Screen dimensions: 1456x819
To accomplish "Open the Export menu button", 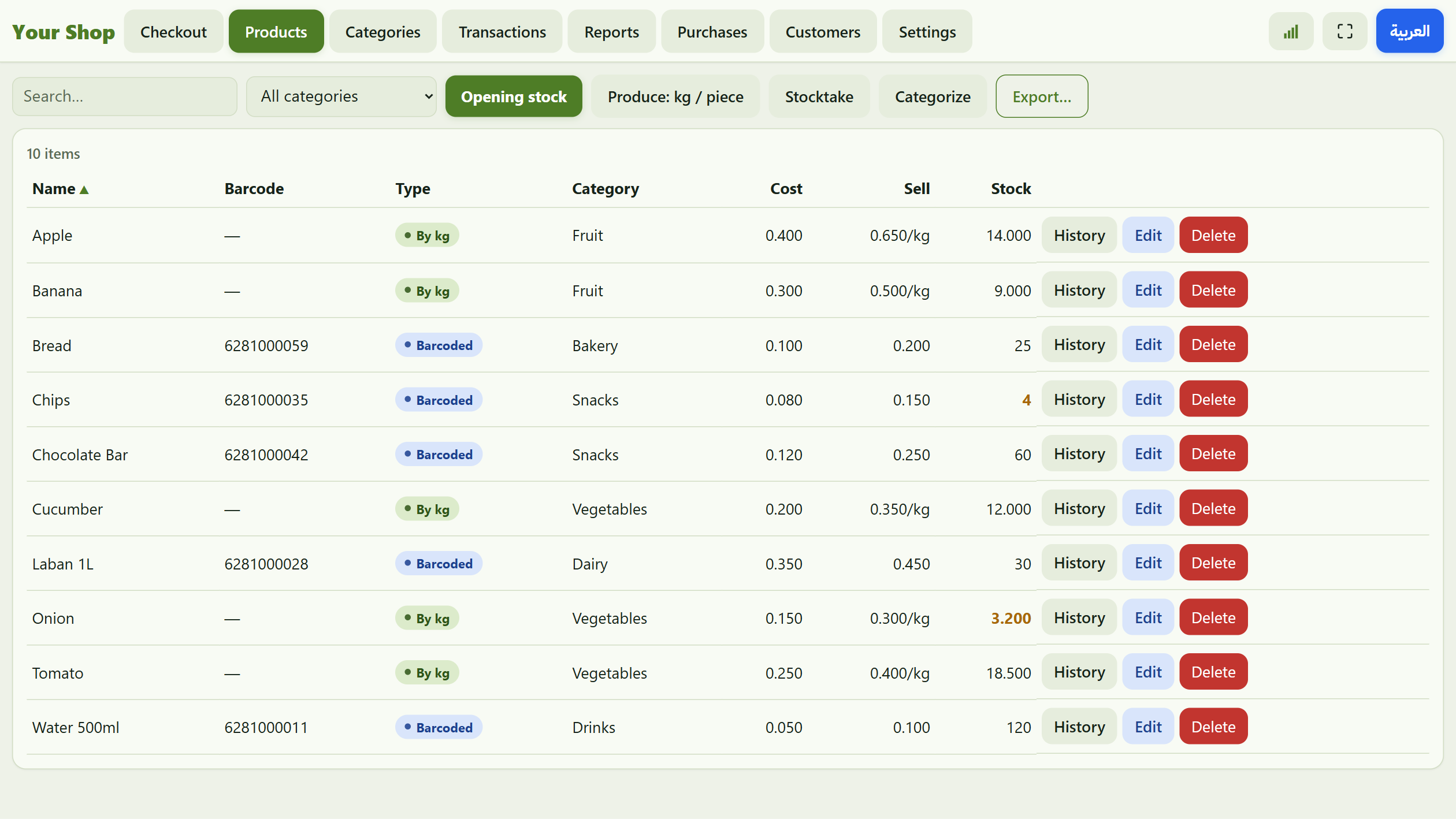I will coord(1042,96).
